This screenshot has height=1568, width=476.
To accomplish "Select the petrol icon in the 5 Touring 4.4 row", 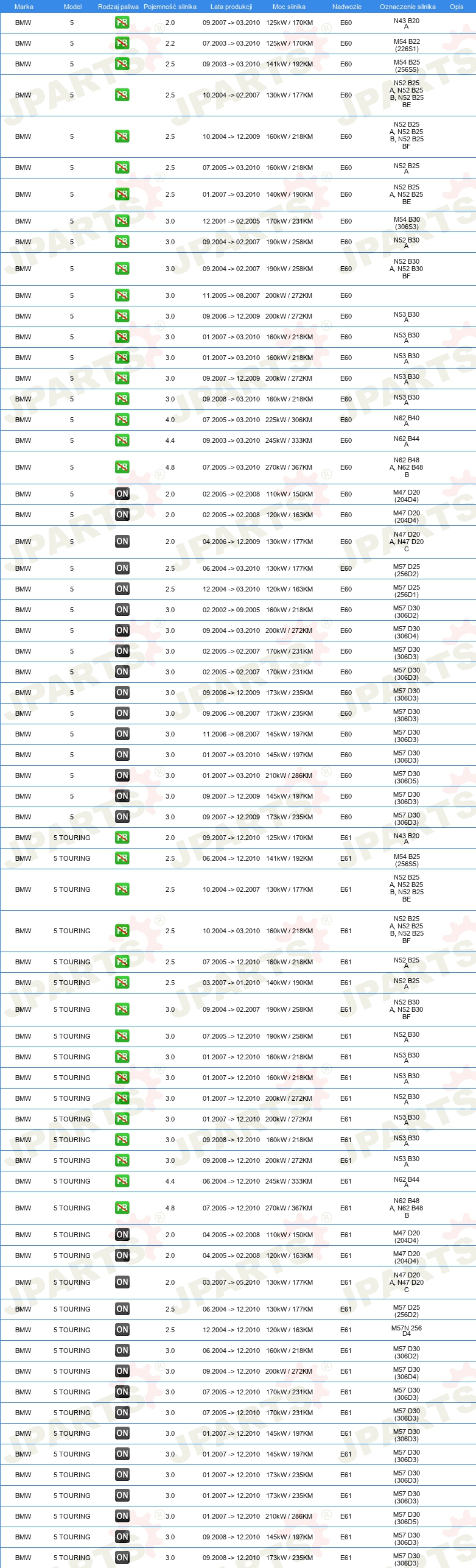I will tap(122, 1181).
